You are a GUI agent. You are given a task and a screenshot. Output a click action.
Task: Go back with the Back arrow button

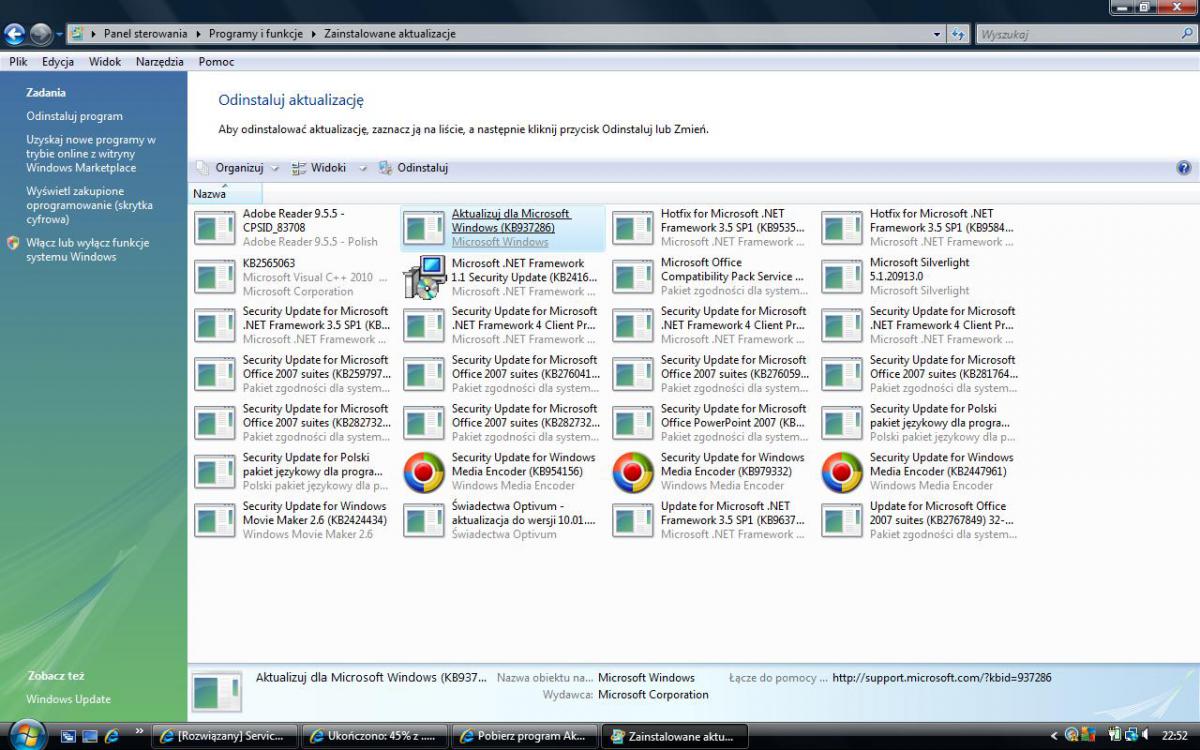click(x=15, y=34)
